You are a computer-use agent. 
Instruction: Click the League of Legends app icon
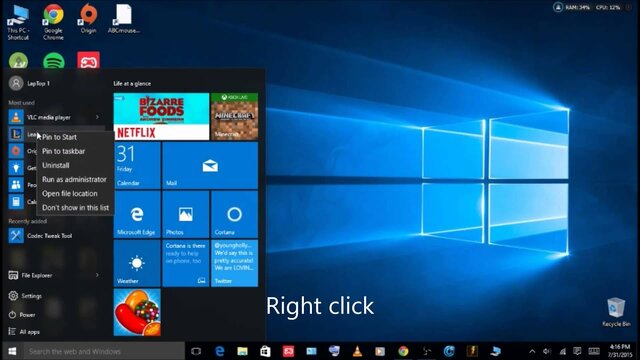(x=16, y=134)
